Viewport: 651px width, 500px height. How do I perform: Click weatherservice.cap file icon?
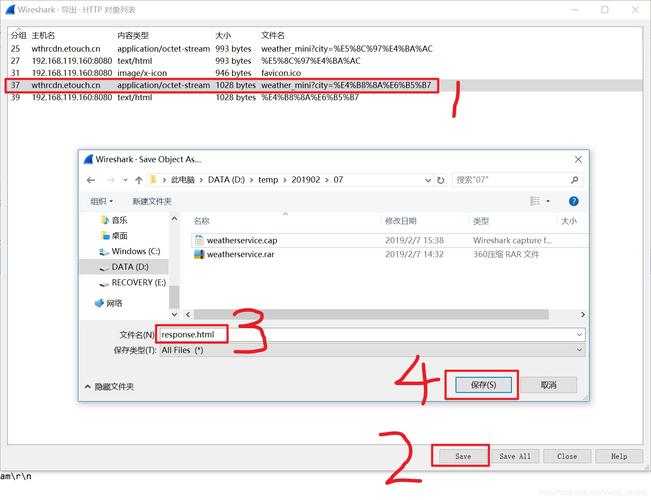[x=199, y=240]
